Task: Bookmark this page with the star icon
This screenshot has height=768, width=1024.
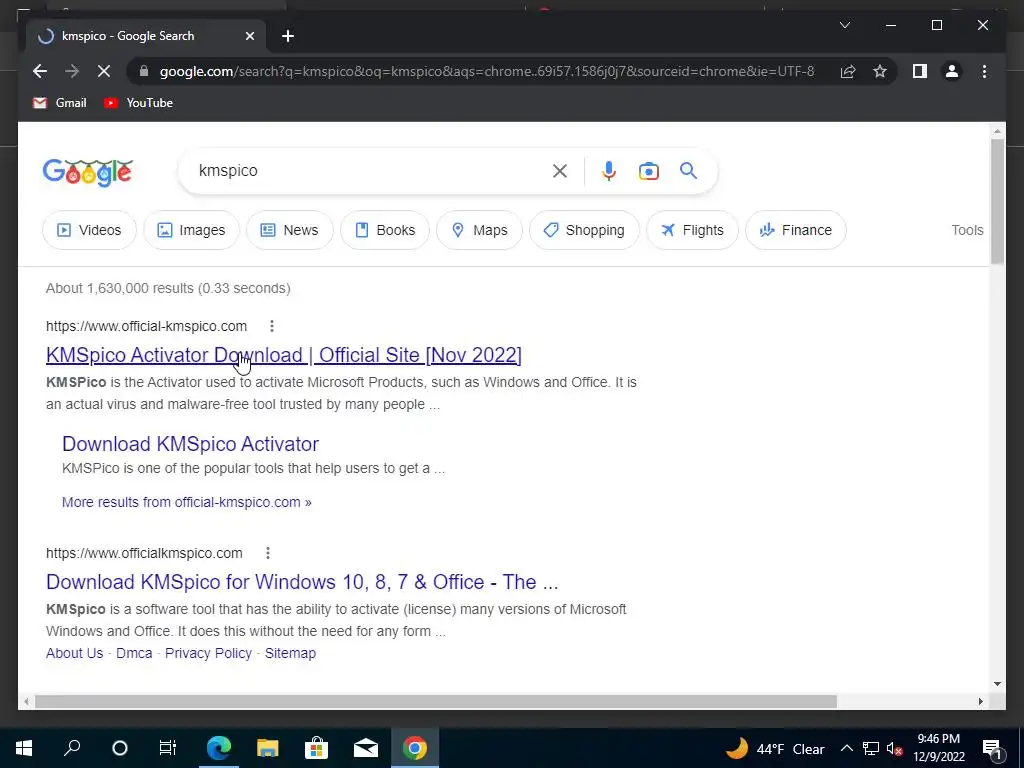Action: pyautogui.click(x=880, y=71)
